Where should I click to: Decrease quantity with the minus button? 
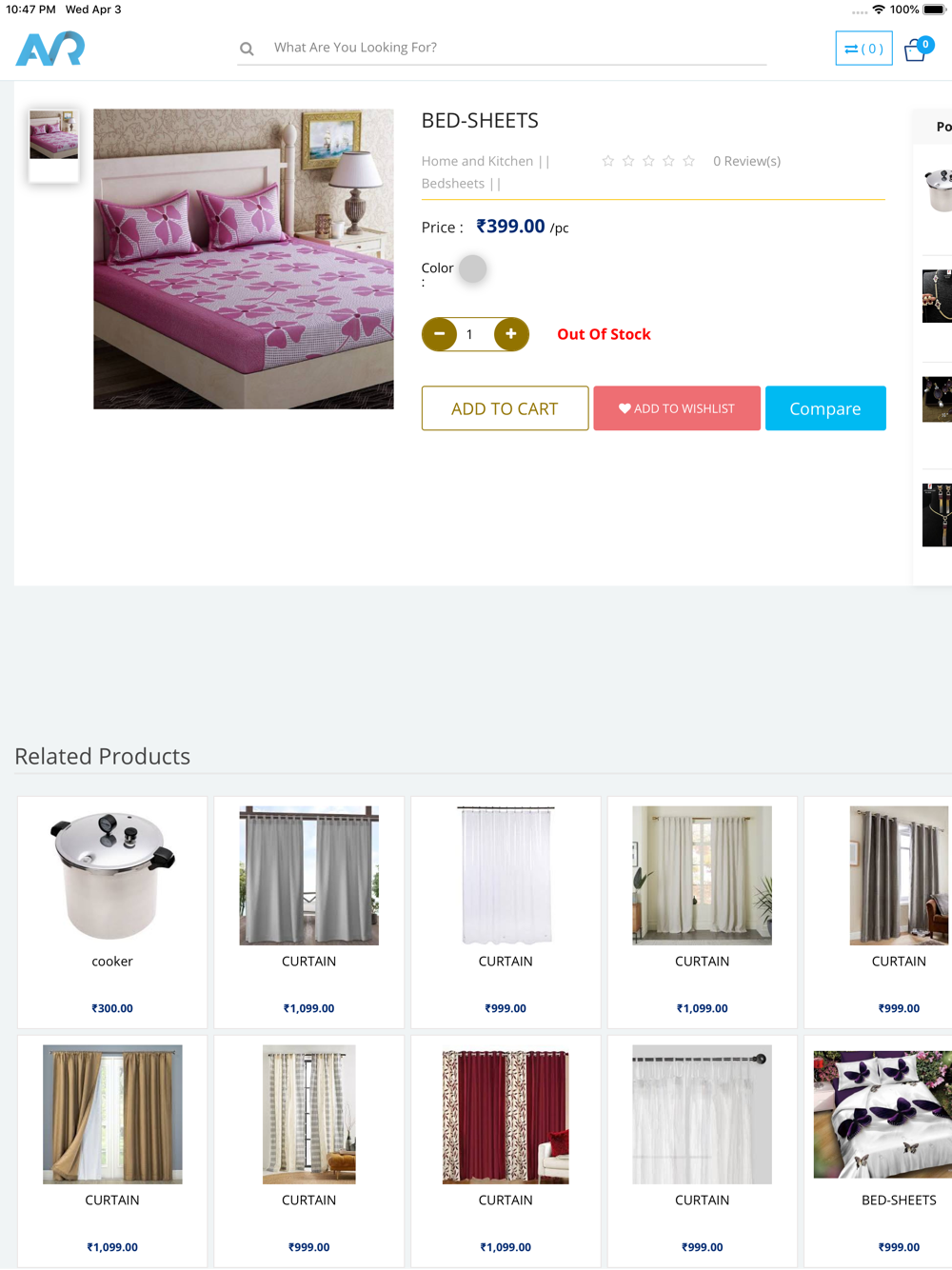pos(439,334)
